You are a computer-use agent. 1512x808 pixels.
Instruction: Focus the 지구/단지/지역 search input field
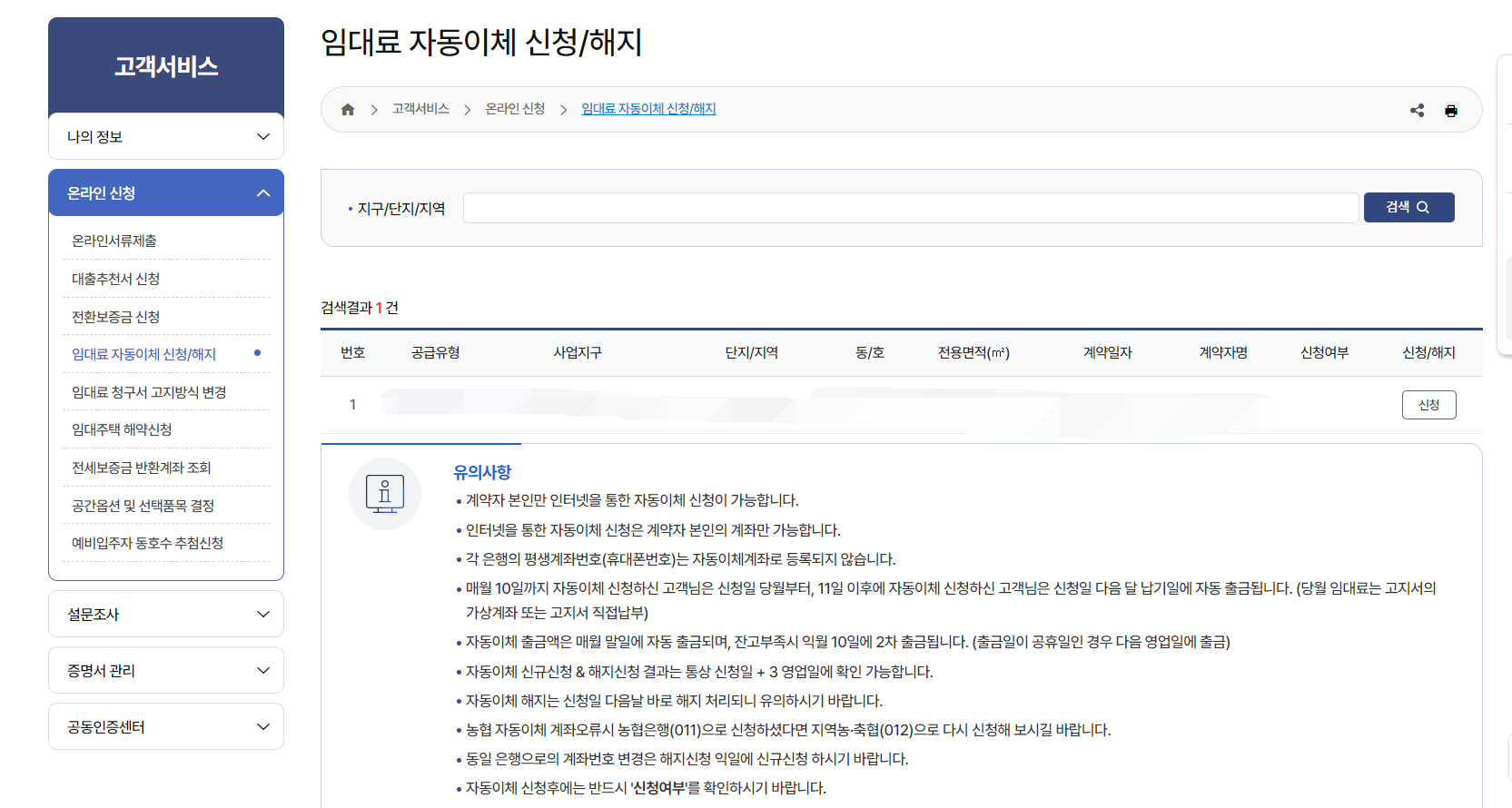[911, 208]
